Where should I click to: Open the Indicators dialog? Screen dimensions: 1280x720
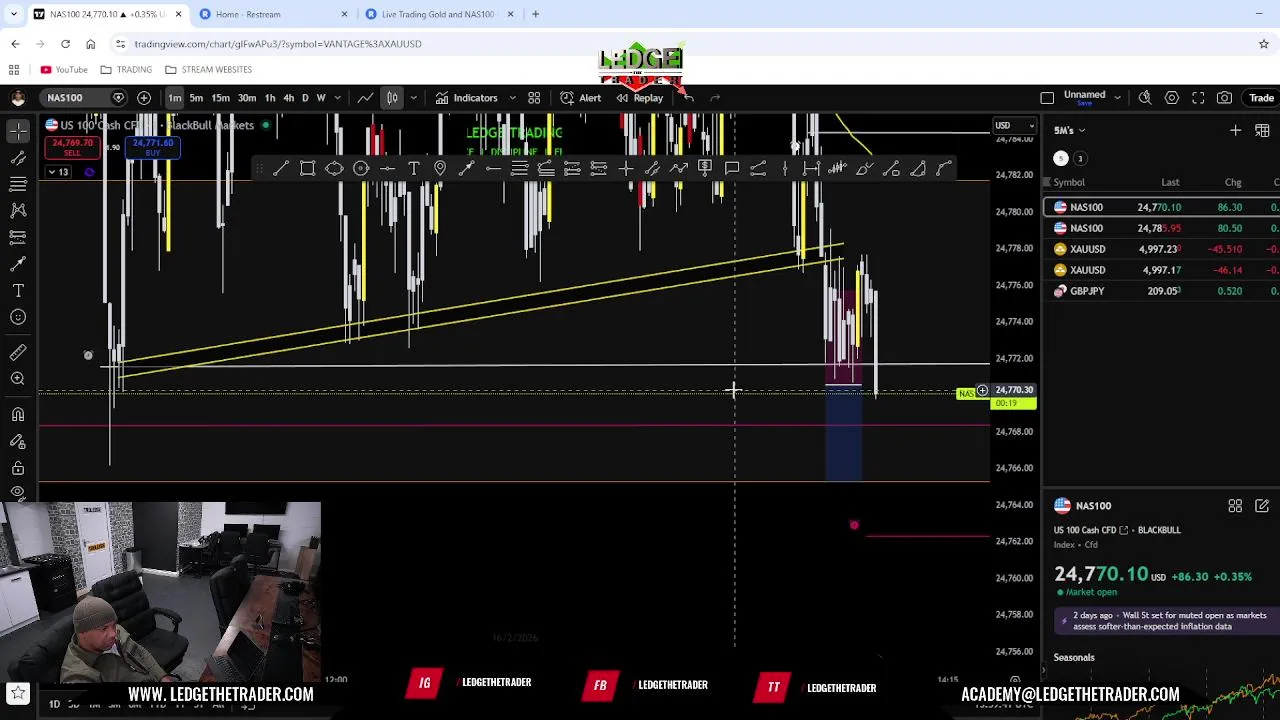(466, 98)
